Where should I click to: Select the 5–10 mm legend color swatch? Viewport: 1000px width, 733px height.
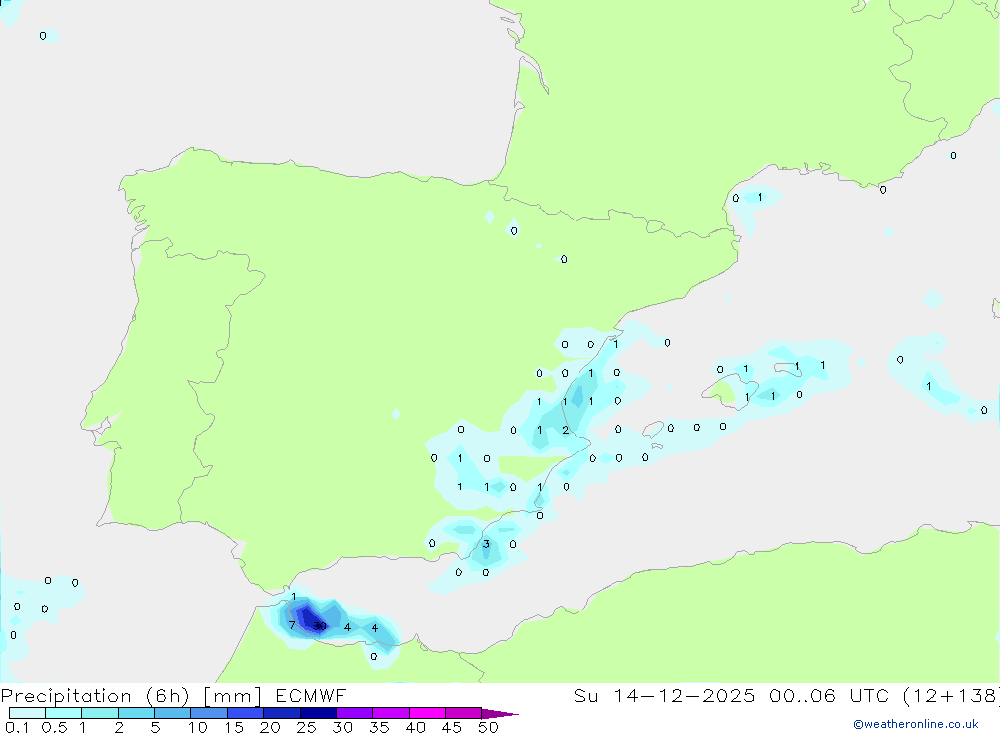(173, 713)
